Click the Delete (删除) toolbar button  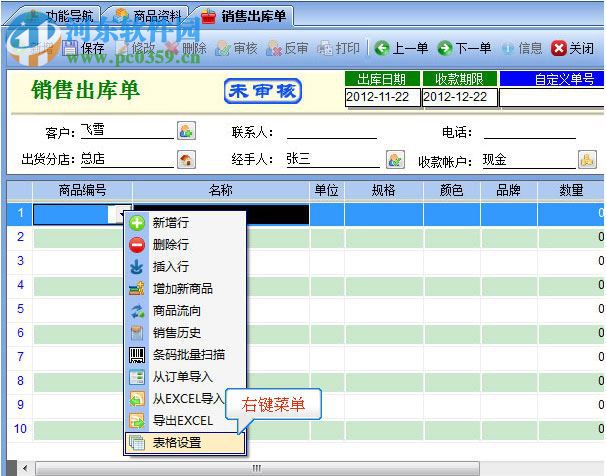pos(186,48)
